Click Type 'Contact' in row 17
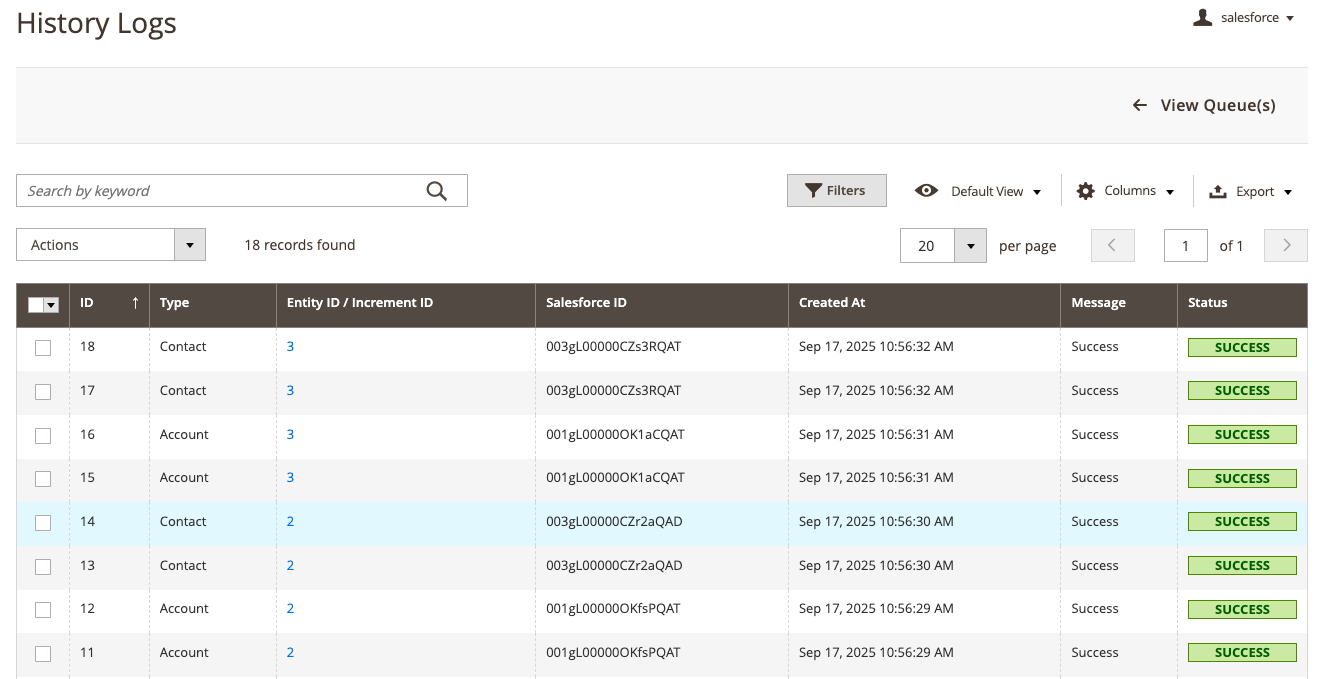This screenshot has width=1325, height=679. pos(183,390)
